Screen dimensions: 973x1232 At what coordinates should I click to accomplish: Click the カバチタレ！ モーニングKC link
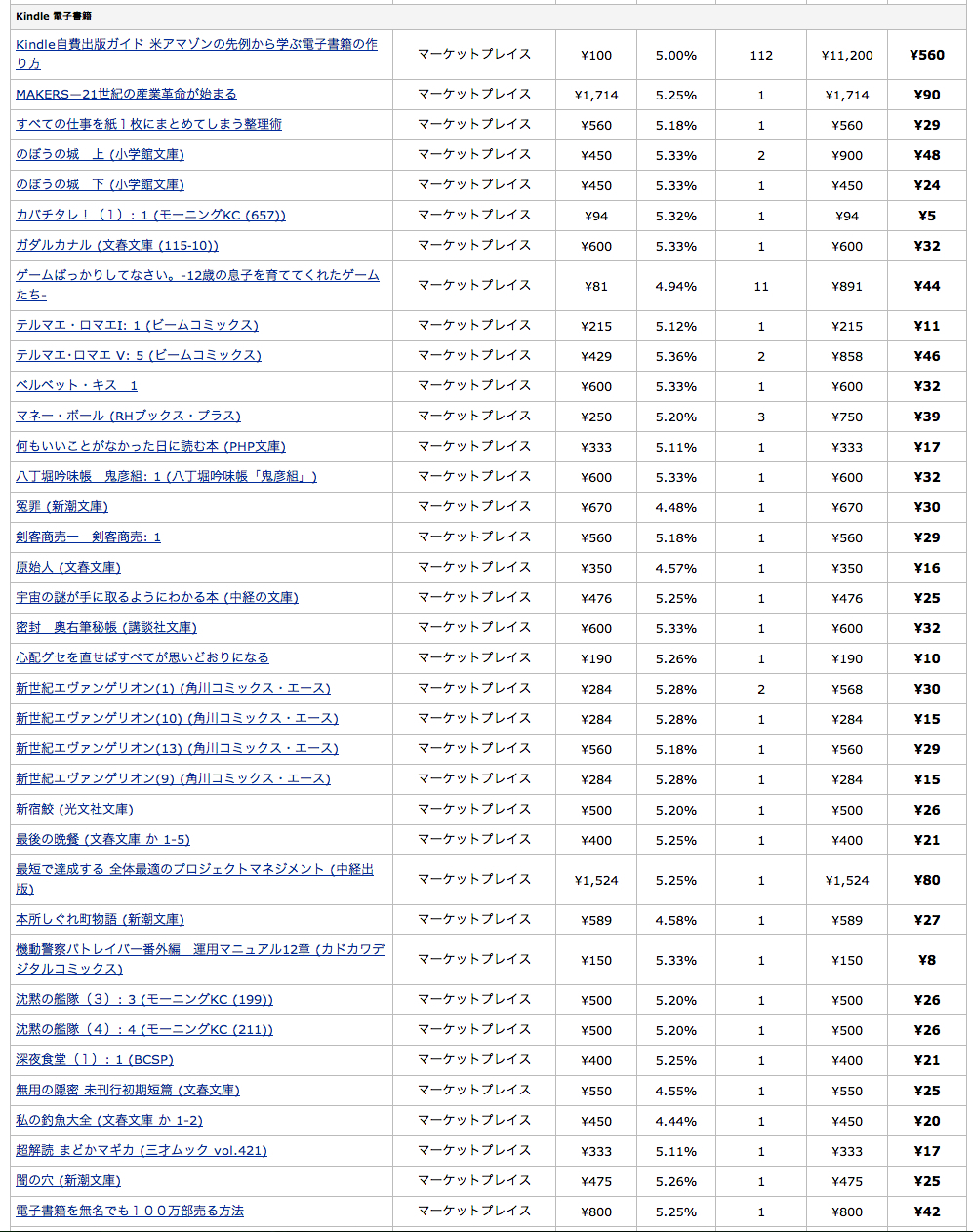(x=150, y=216)
